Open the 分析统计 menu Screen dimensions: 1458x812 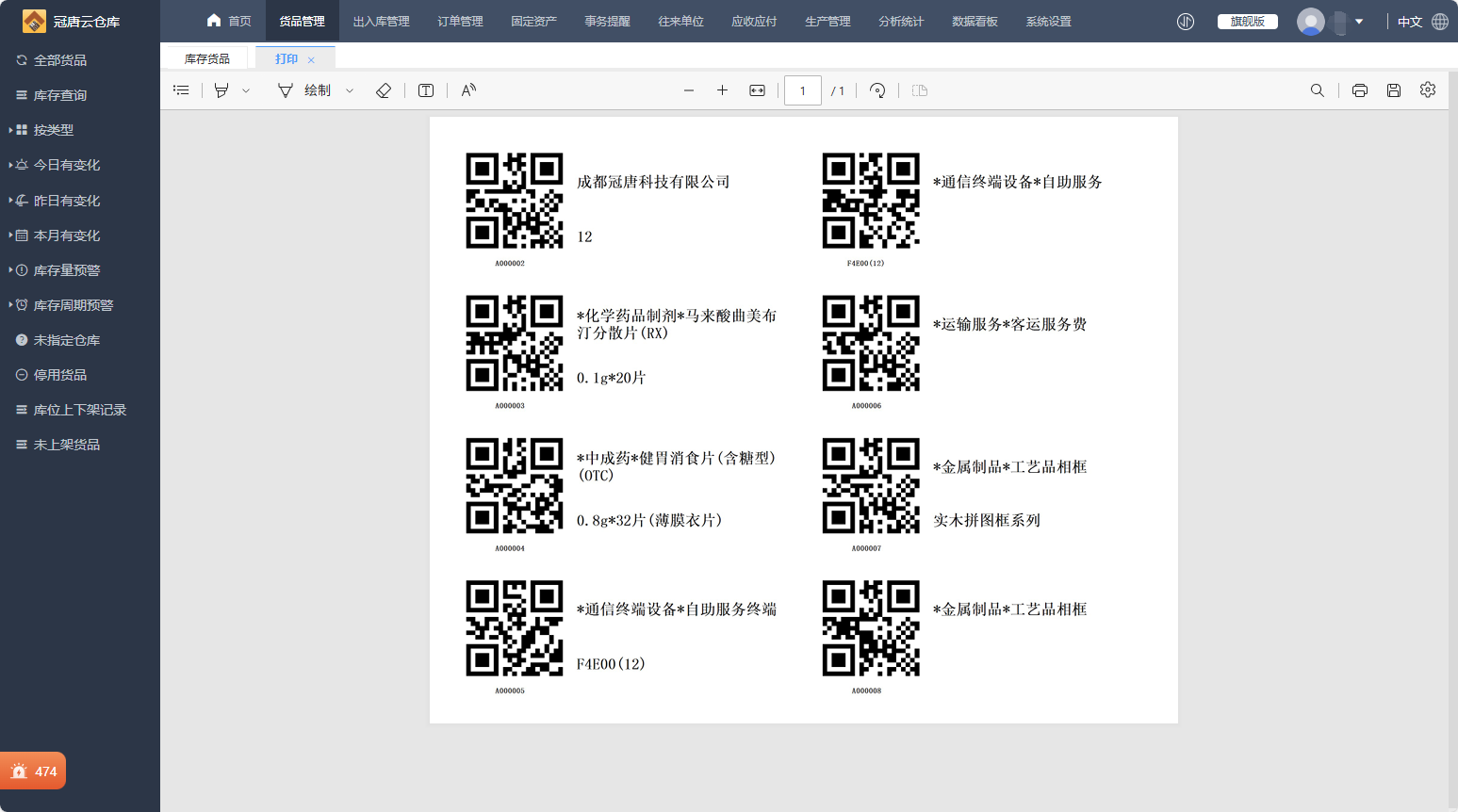pos(901,21)
